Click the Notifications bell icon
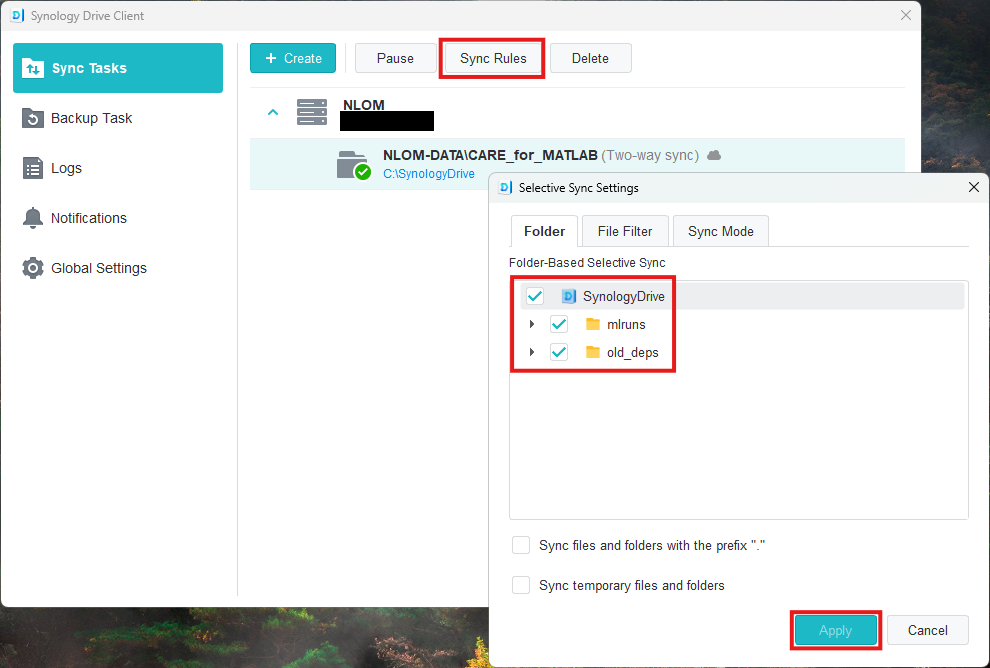 pos(32,218)
